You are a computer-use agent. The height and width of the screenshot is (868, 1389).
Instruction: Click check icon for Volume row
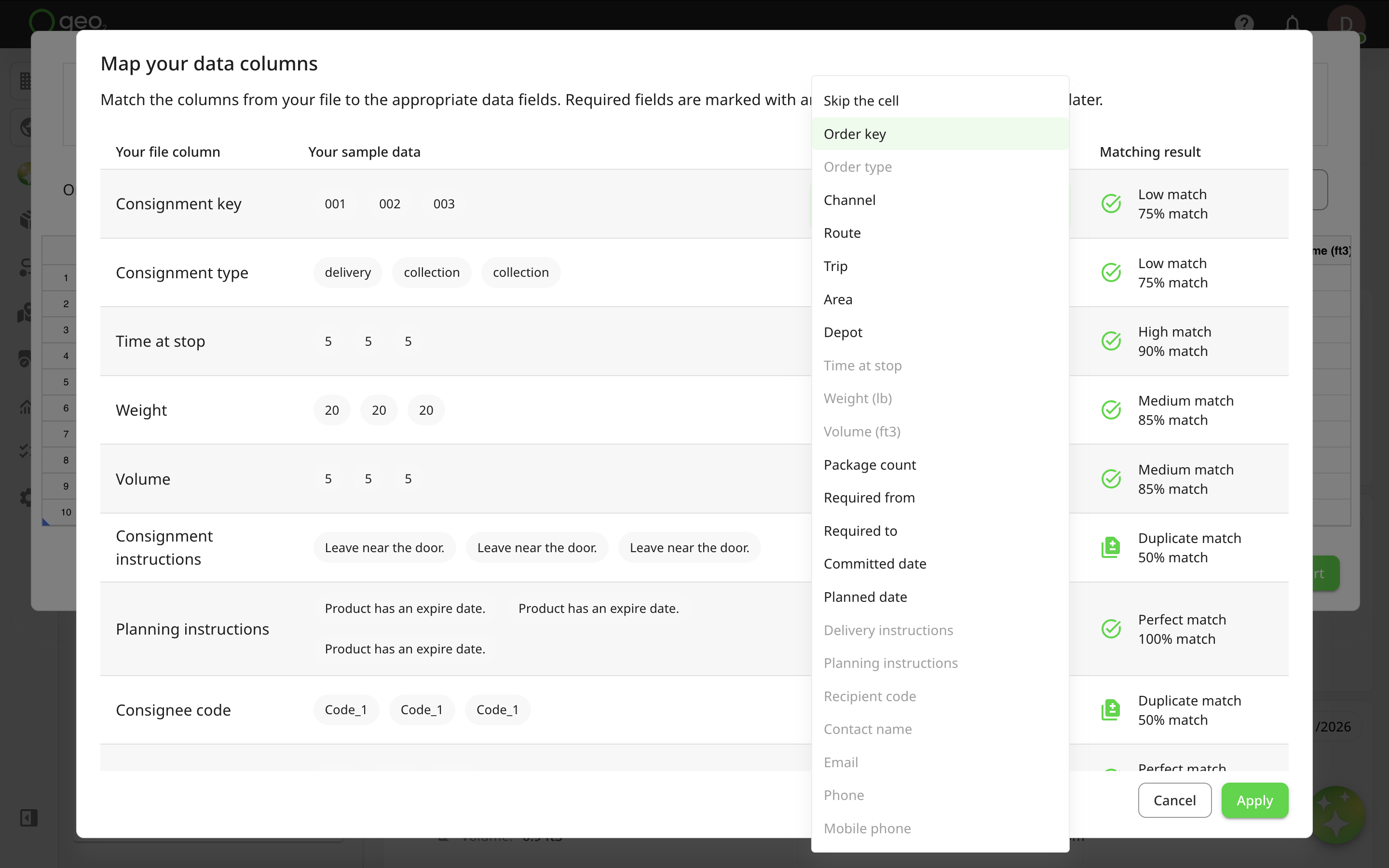(x=1111, y=479)
